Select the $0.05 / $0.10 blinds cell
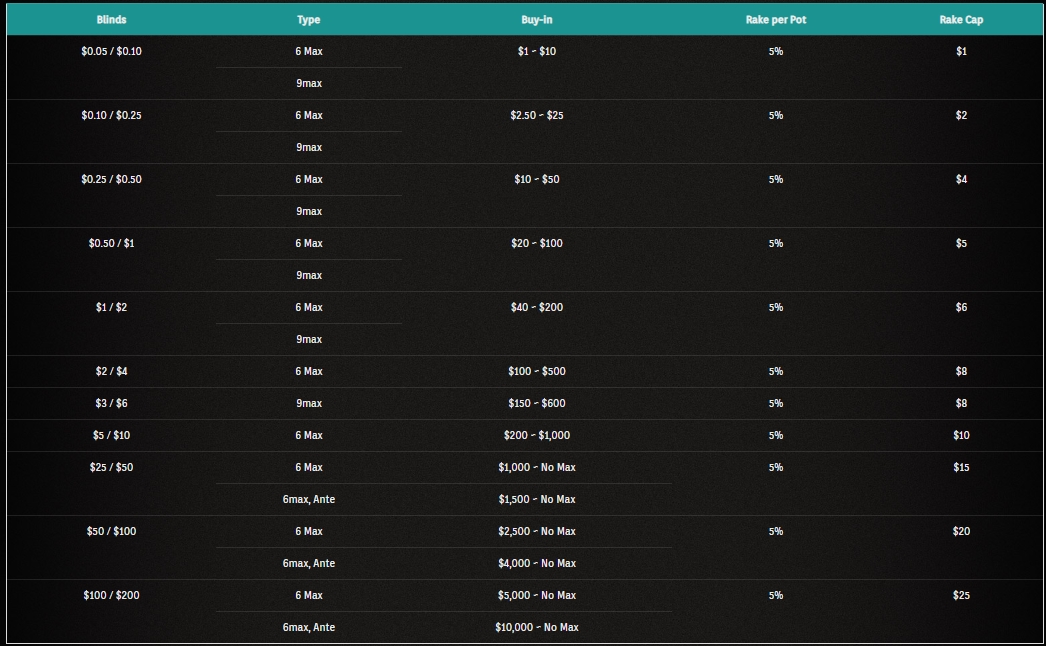Viewport: 1046px width, 646px height. [x=111, y=51]
